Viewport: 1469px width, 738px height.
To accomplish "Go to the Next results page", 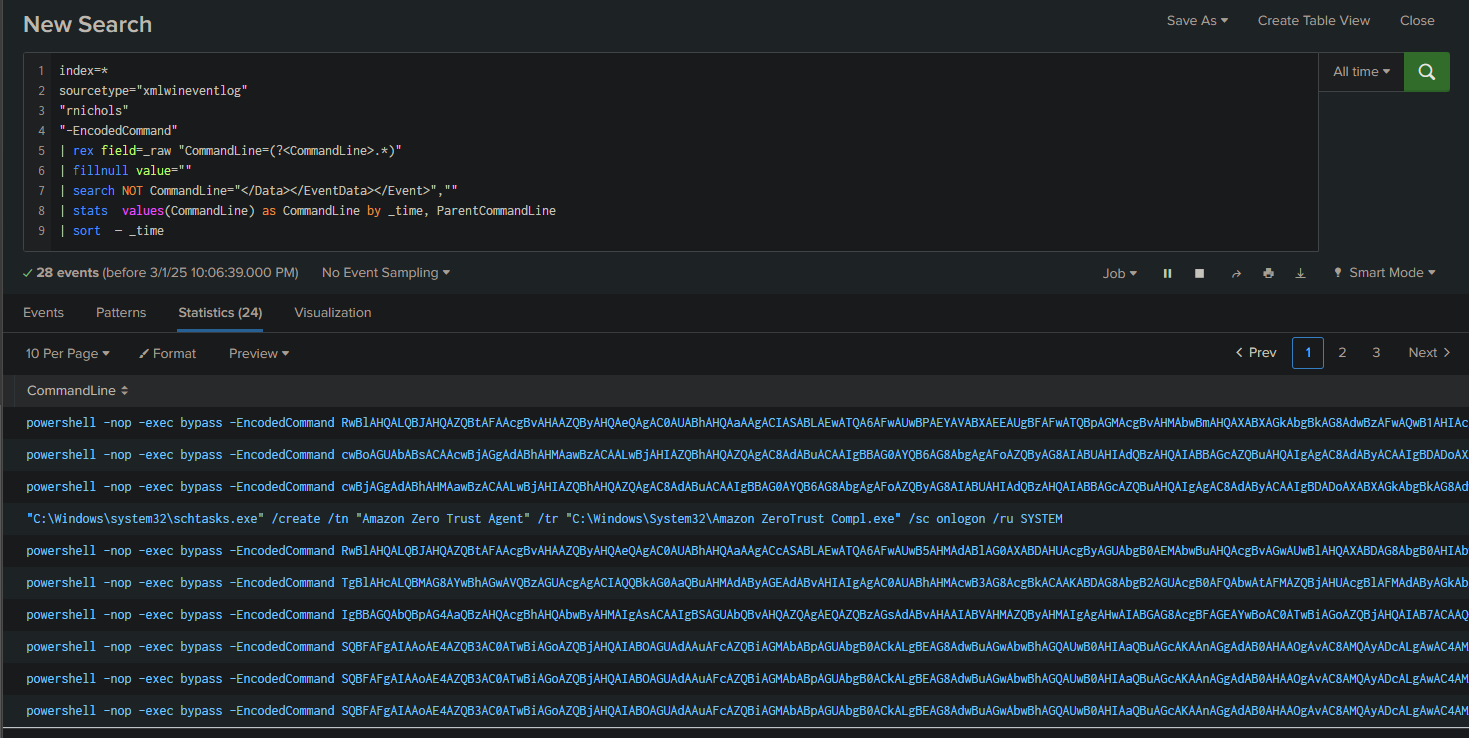I will tap(1429, 353).
